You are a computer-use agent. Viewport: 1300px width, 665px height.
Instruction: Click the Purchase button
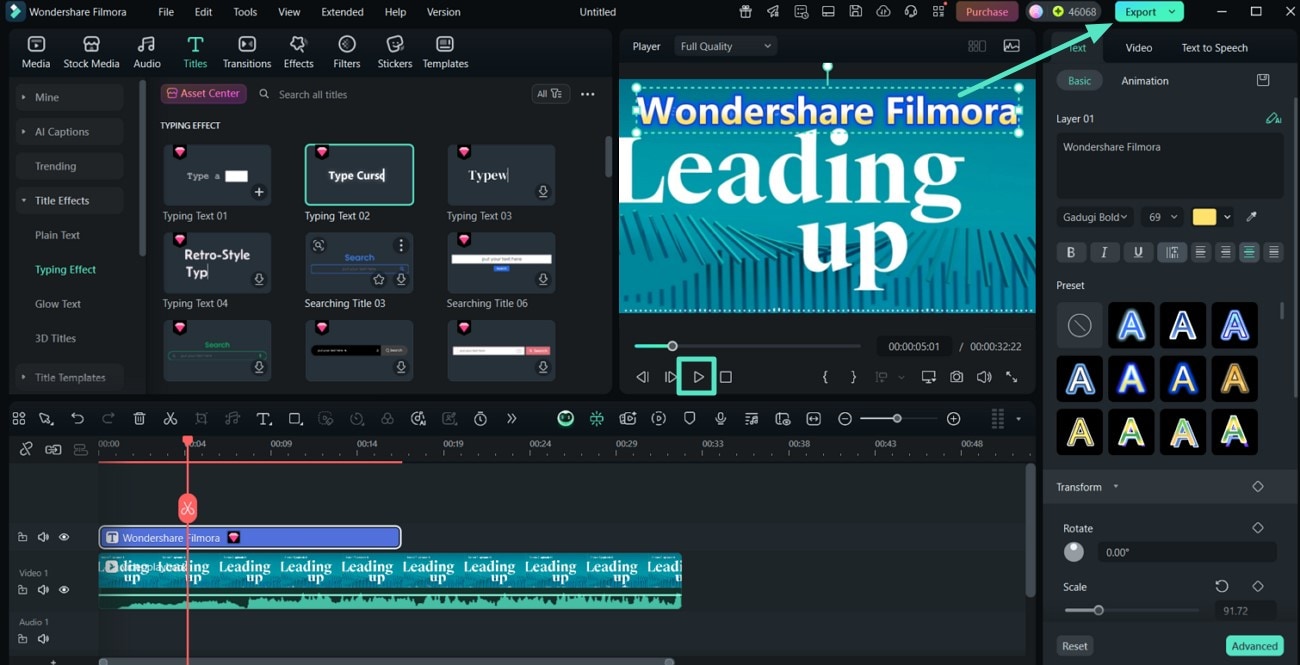(987, 12)
